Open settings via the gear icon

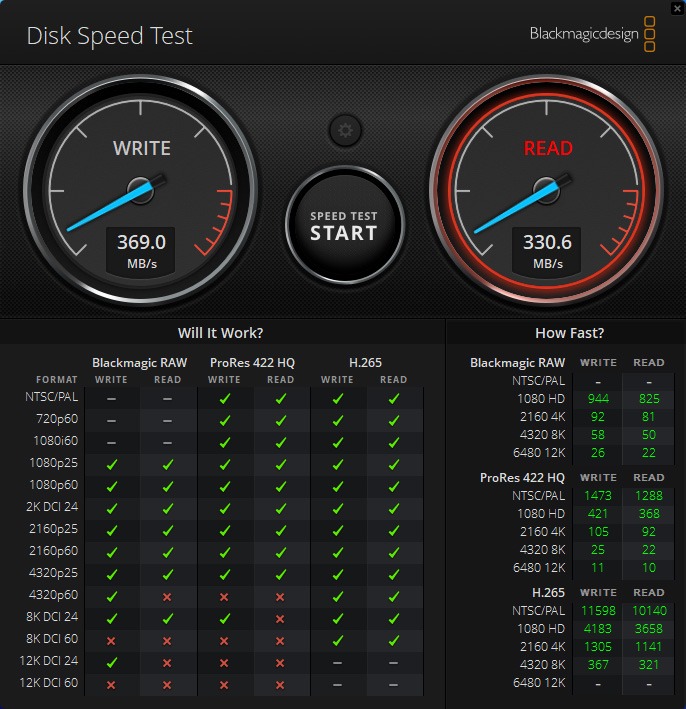(345, 130)
